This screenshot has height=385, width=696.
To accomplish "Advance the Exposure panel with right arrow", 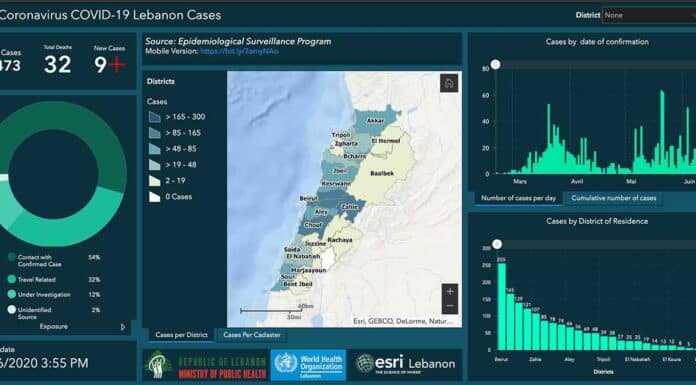I will (123, 327).
